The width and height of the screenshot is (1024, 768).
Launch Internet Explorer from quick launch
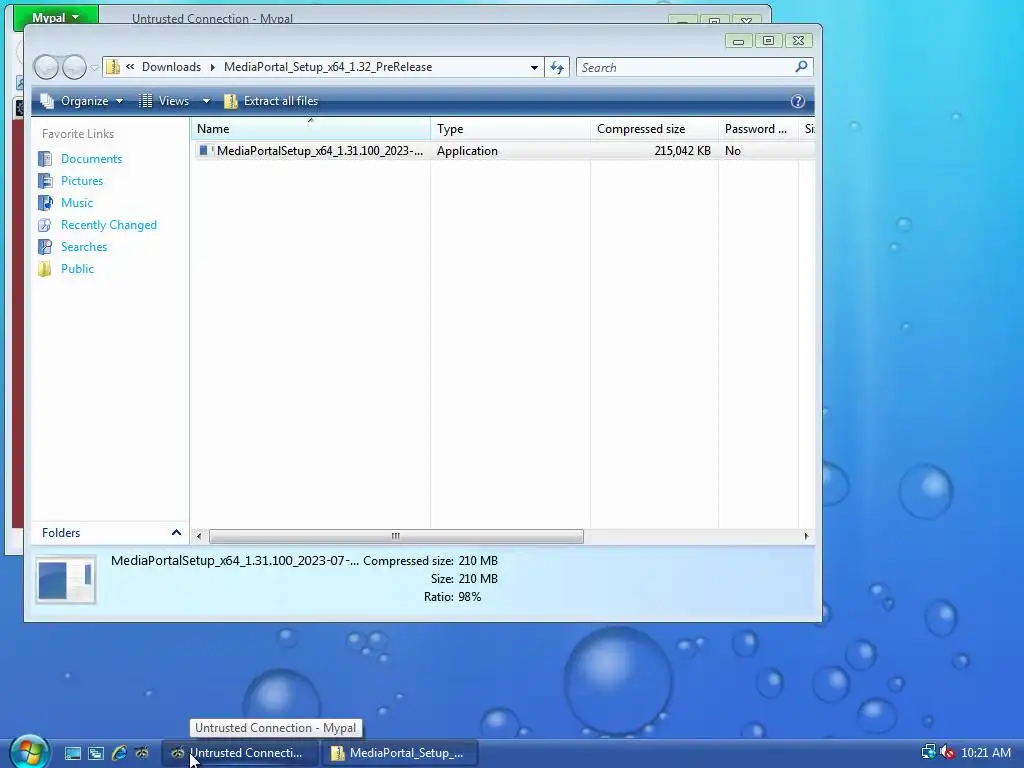(x=119, y=753)
